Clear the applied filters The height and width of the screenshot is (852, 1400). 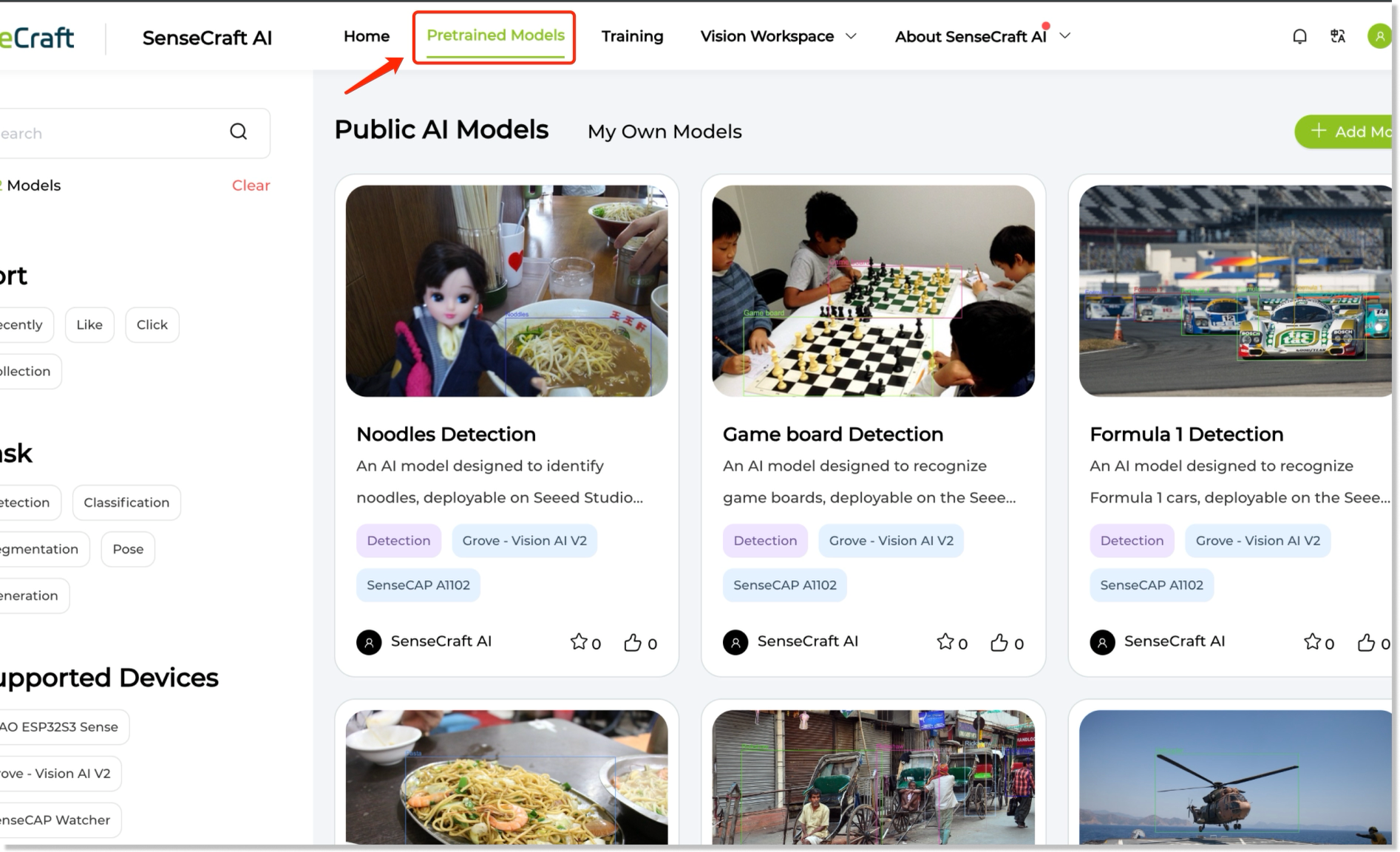click(251, 185)
